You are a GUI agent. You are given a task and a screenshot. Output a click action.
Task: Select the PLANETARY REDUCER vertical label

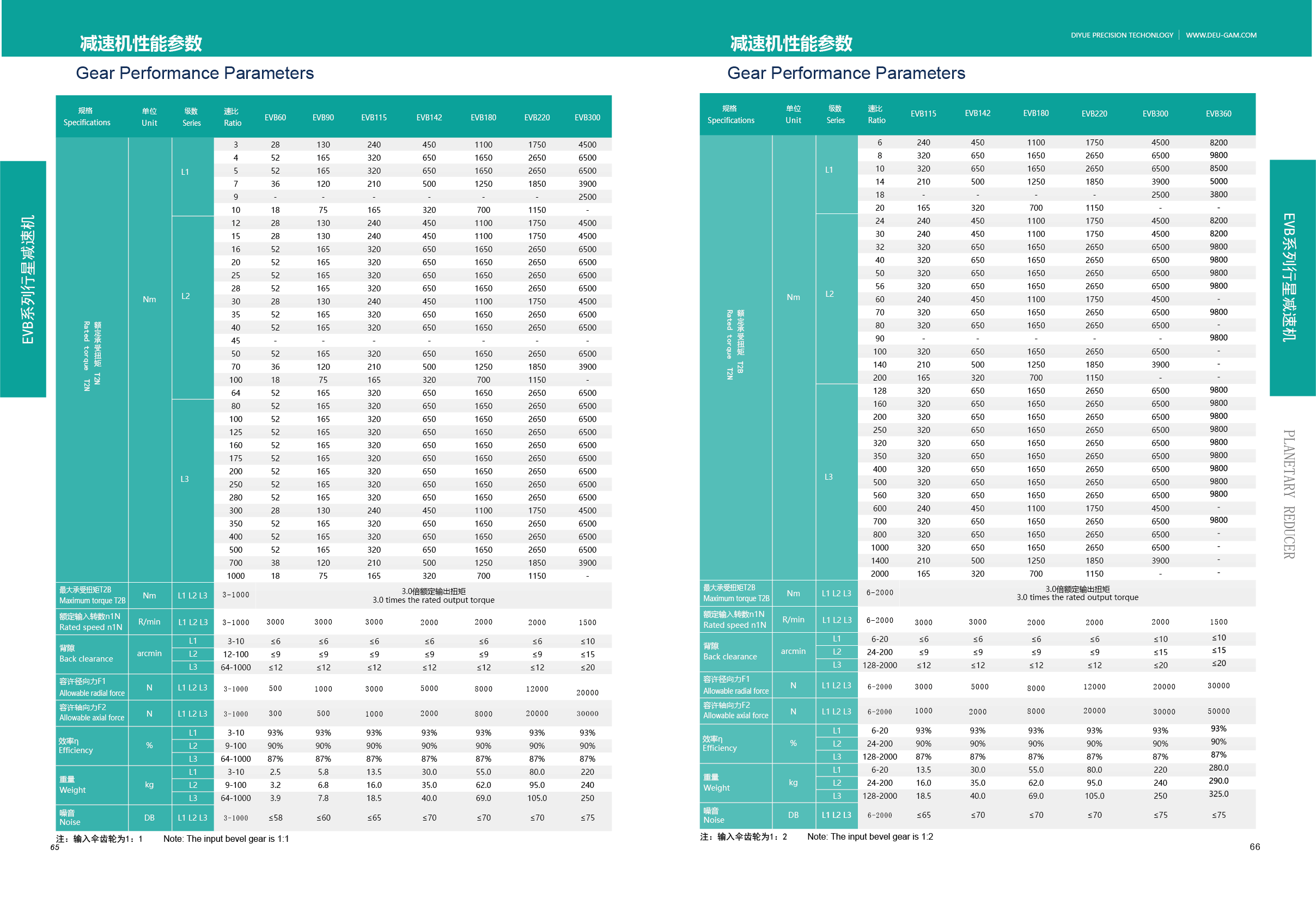[x=1289, y=494]
